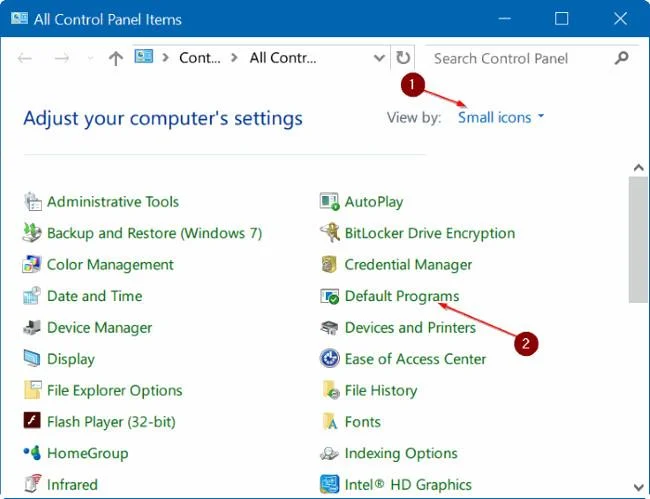Open the Infrared link
The width and height of the screenshot is (650, 499).
pos(72,484)
